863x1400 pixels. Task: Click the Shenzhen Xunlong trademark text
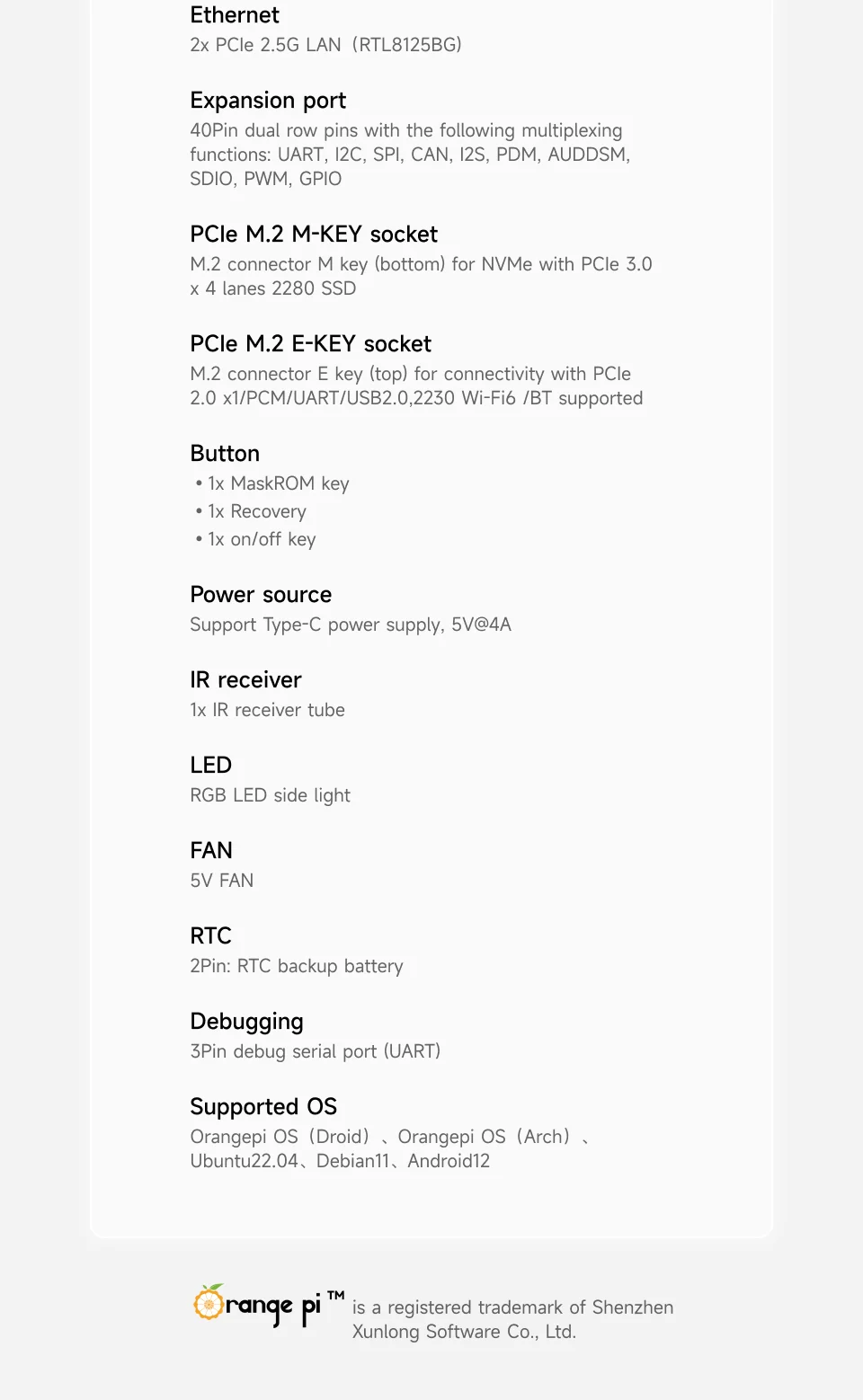coord(512,1319)
